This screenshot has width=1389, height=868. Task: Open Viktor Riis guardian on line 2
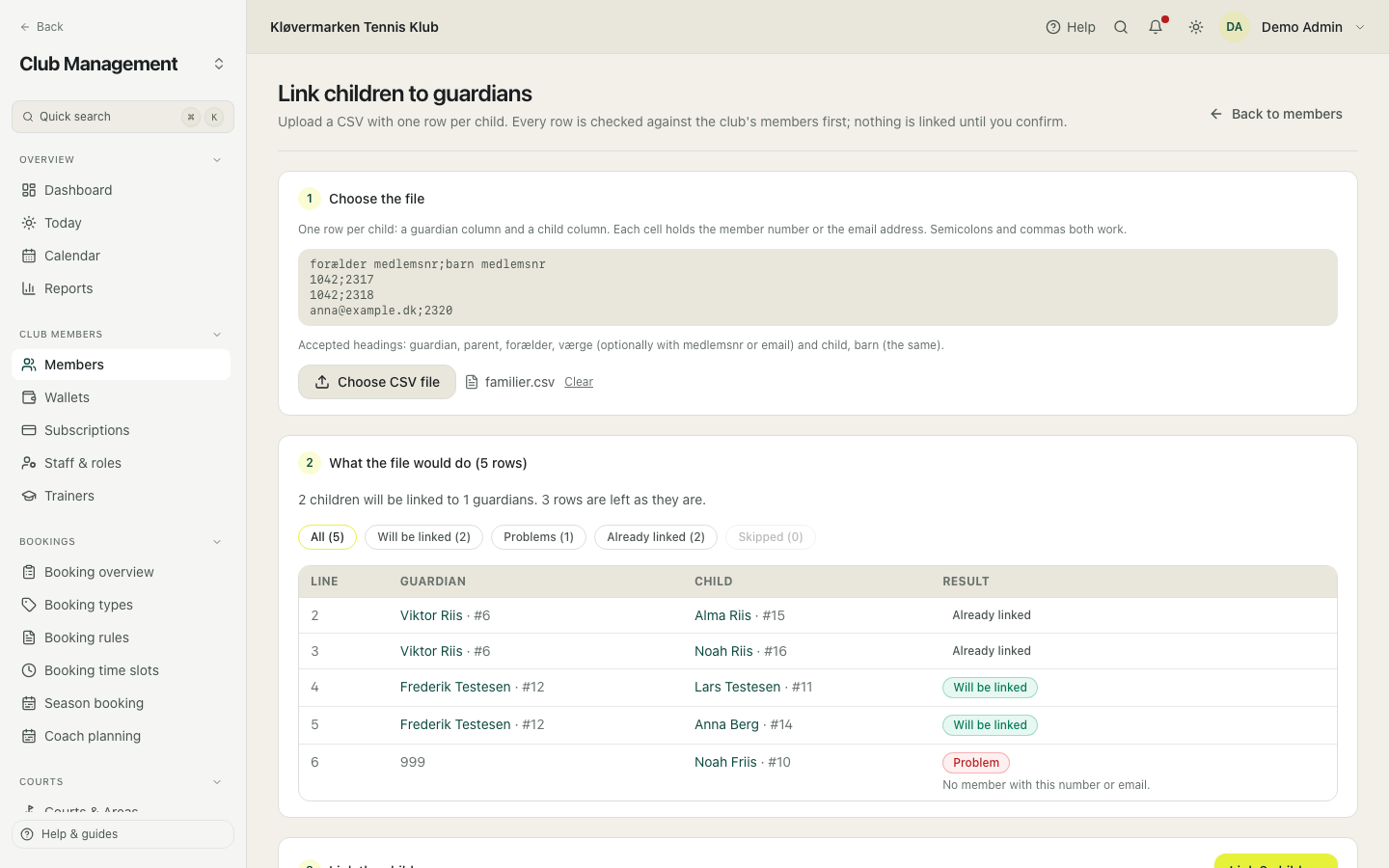[431, 615]
